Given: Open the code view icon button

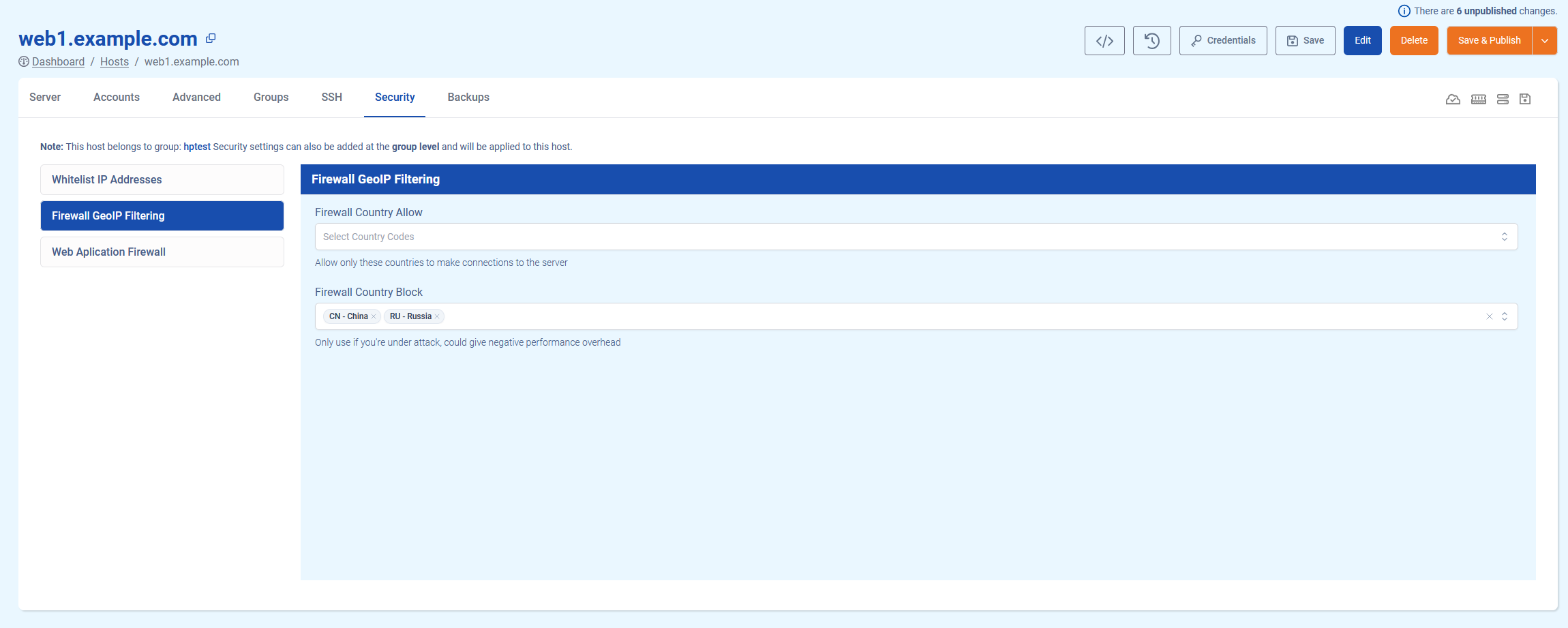Looking at the screenshot, I should [x=1104, y=41].
